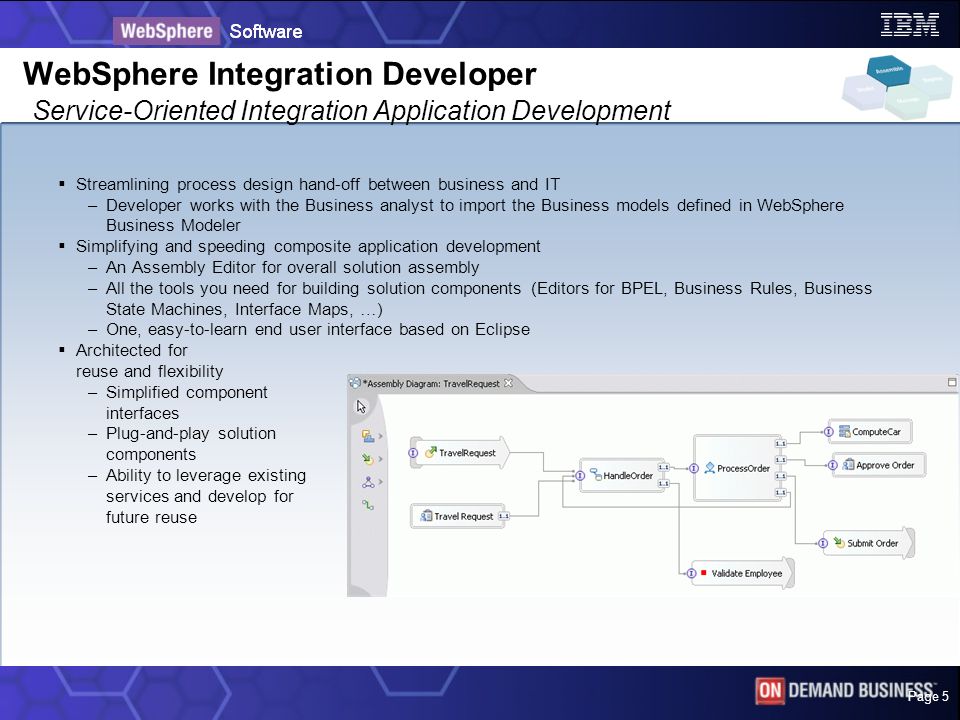This screenshot has height=720, width=960.
Task: Select the ComputeCar component label
Action: (876, 432)
